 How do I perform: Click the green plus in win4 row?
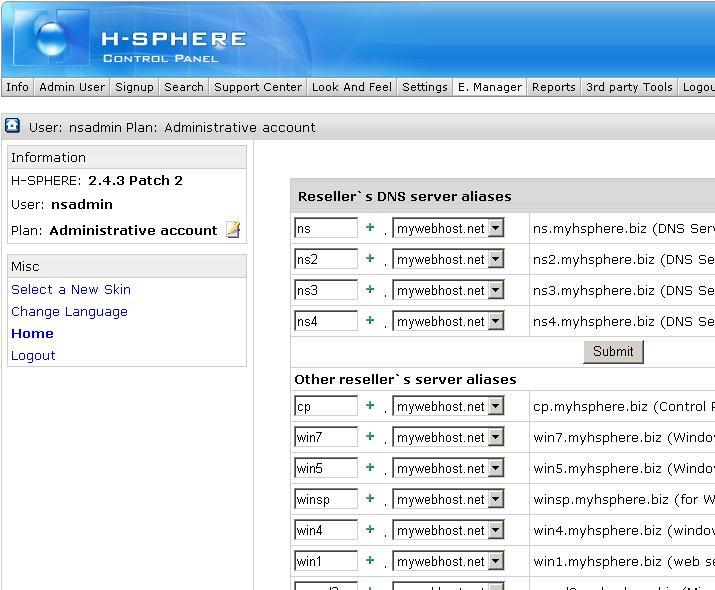(x=370, y=529)
